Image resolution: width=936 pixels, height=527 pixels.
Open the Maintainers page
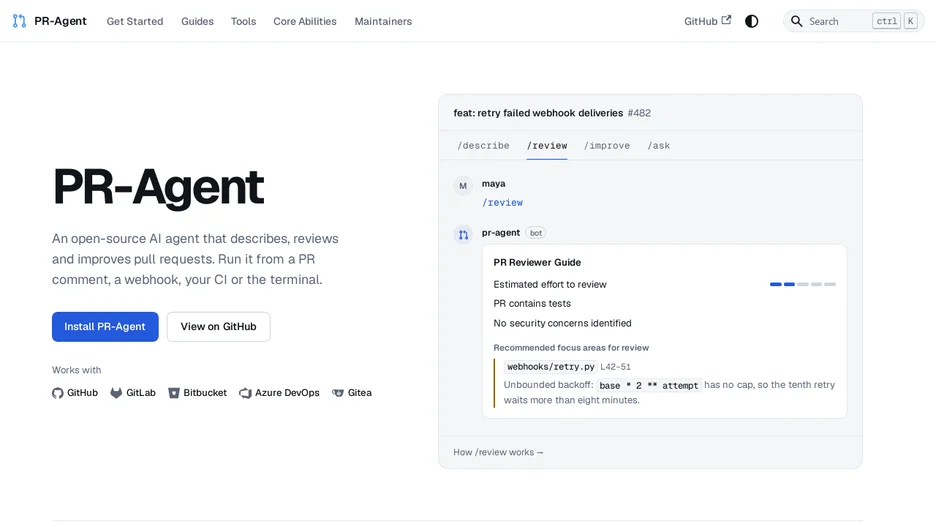(x=383, y=21)
